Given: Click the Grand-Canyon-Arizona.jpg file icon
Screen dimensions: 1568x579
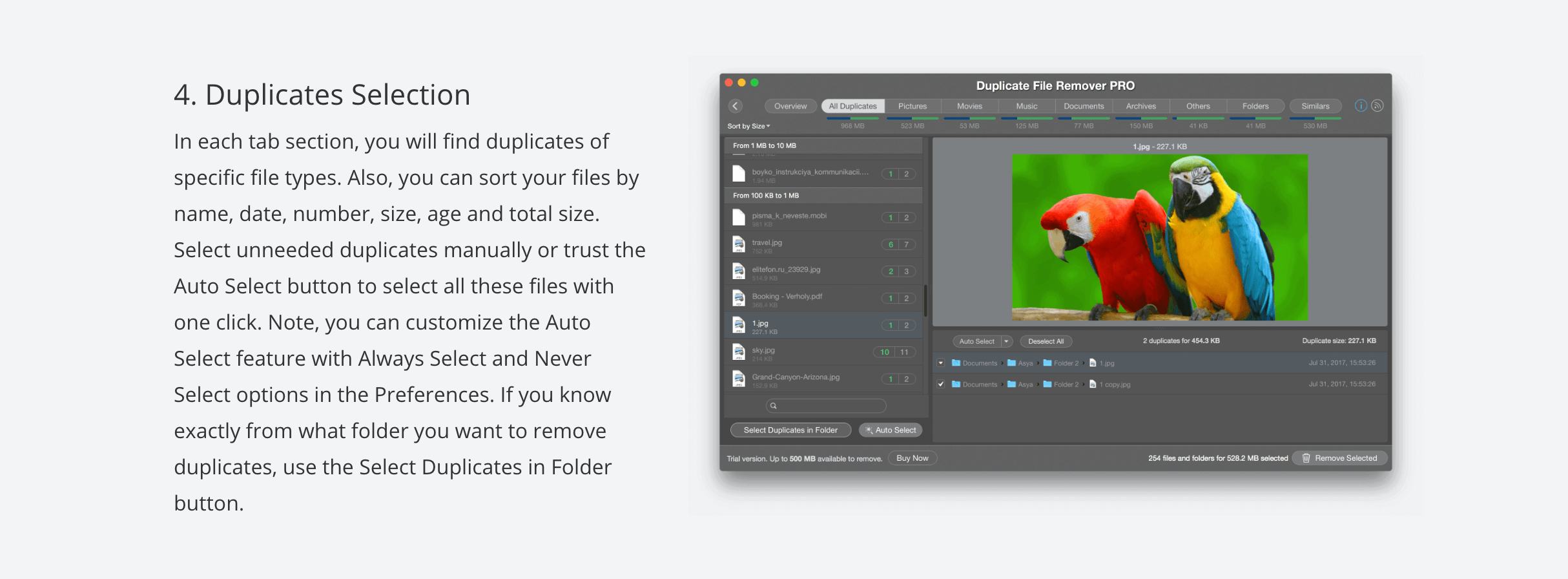Looking at the screenshot, I should point(739,379).
